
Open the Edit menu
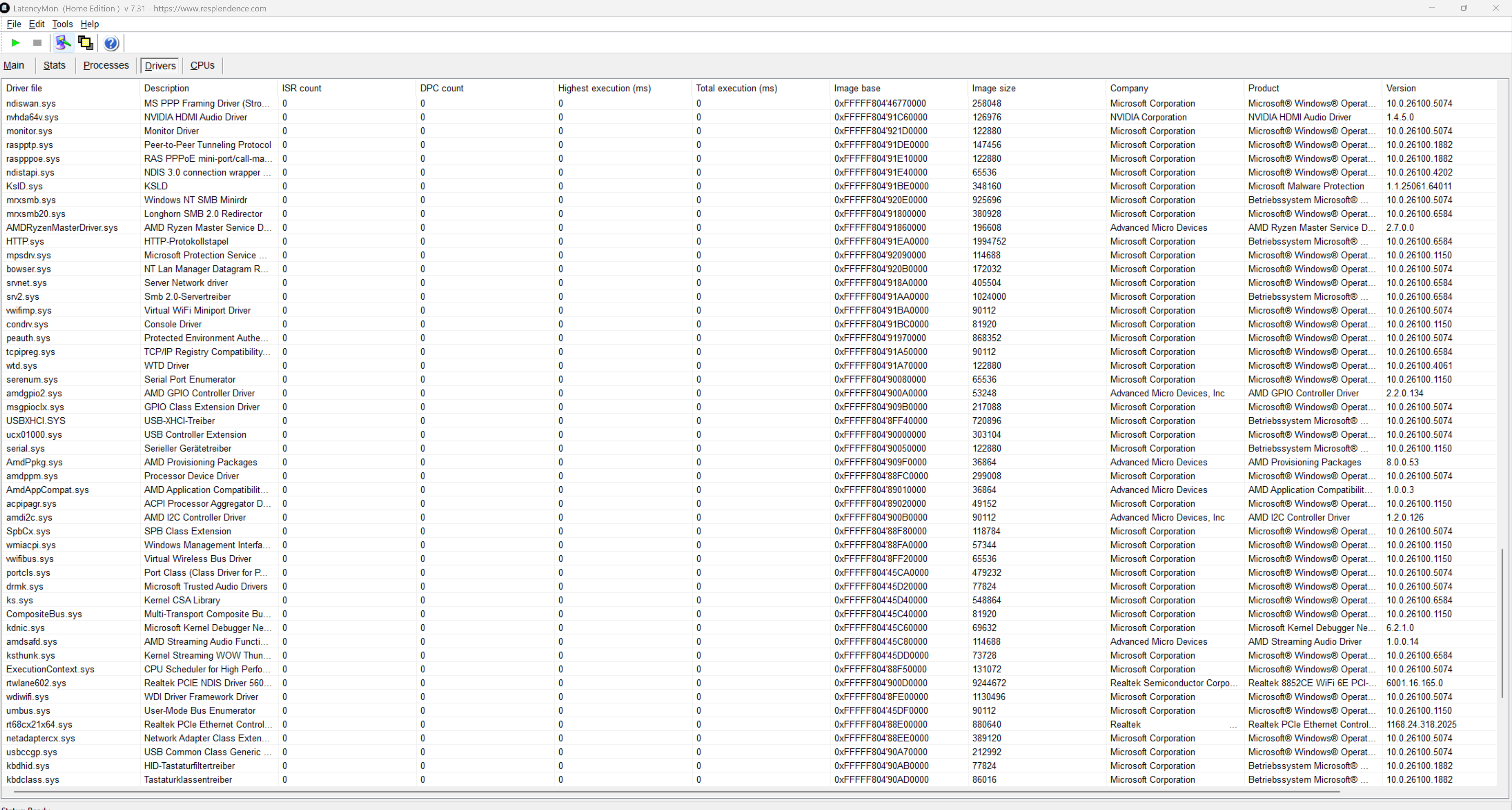[x=36, y=24]
